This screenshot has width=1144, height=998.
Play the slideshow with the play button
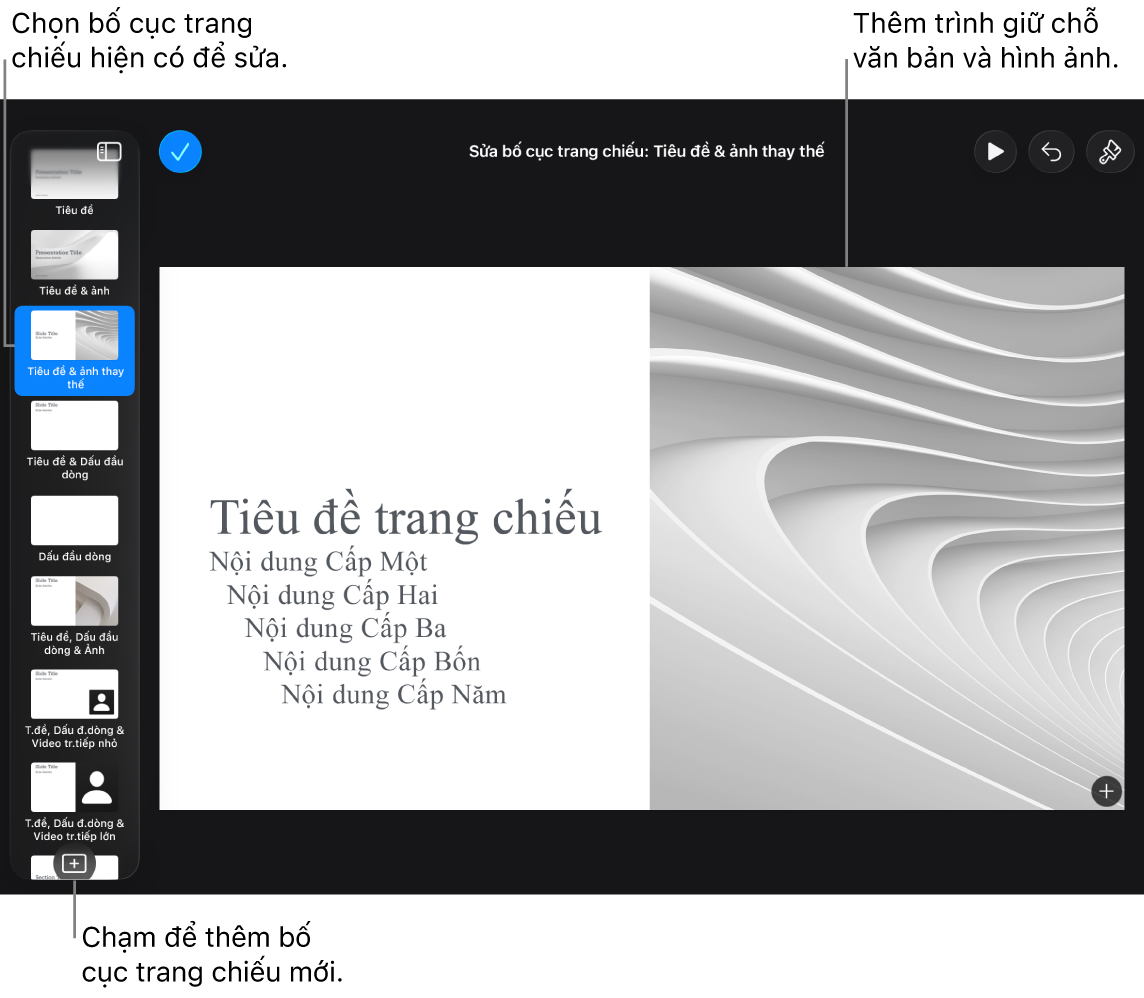tap(995, 152)
